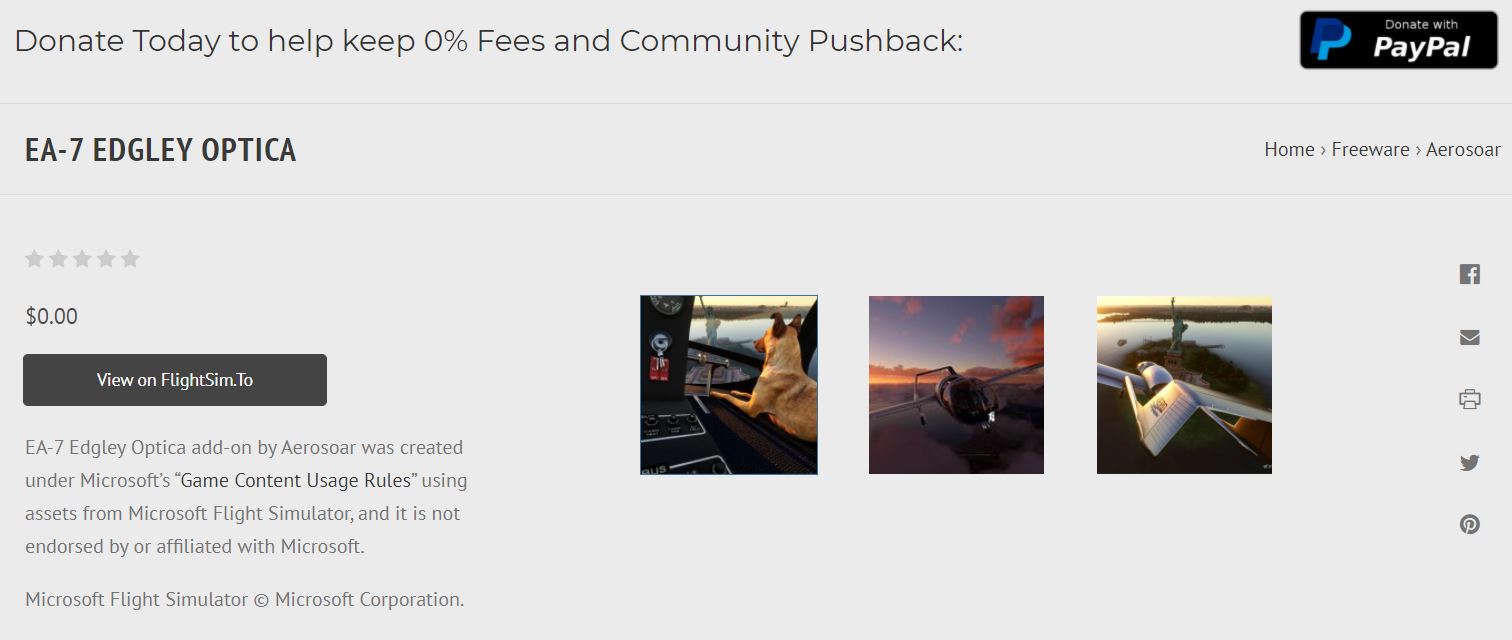Click the second rating star
This screenshot has width=1512, height=640.
(58, 259)
